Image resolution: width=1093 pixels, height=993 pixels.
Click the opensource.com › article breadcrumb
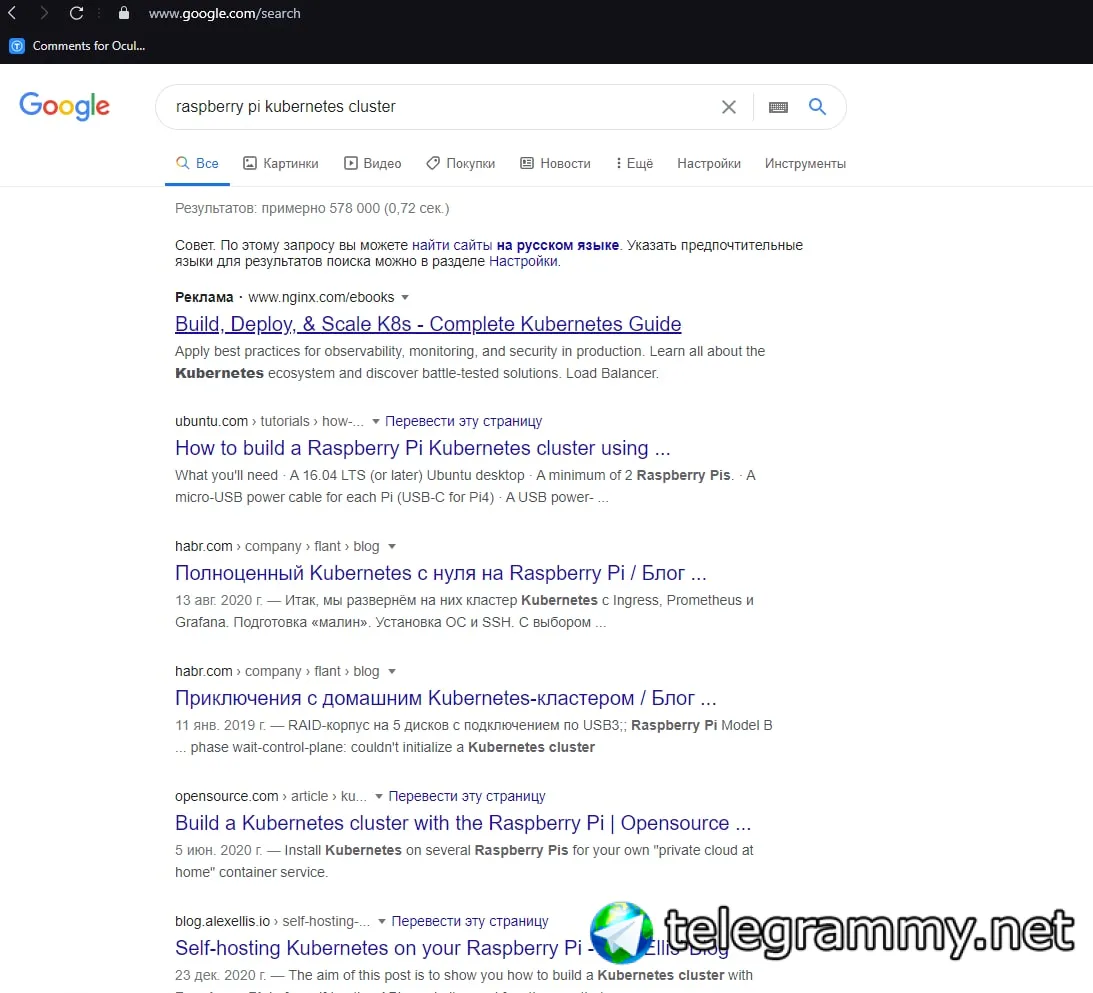270,796
